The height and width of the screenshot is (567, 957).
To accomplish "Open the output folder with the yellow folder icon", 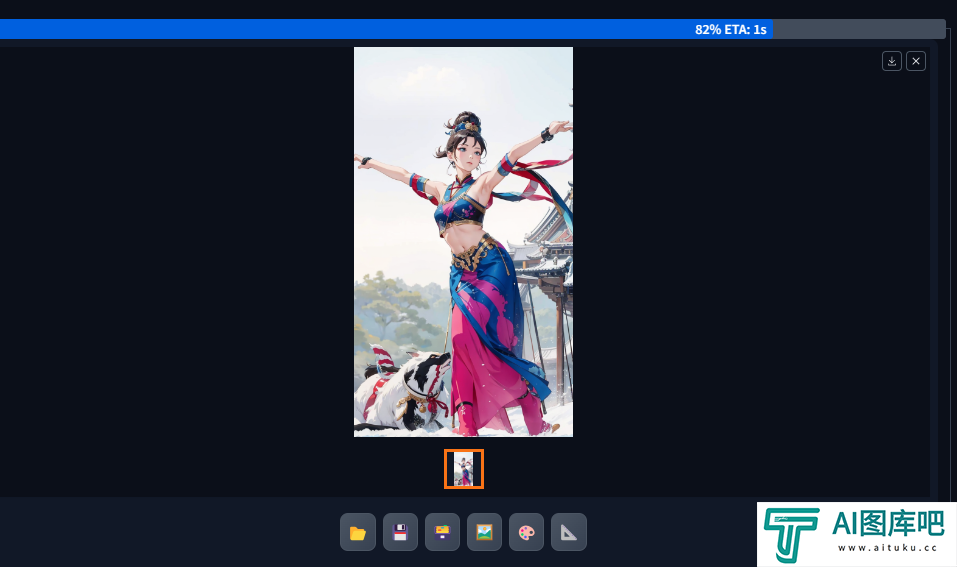I will 358,533.
